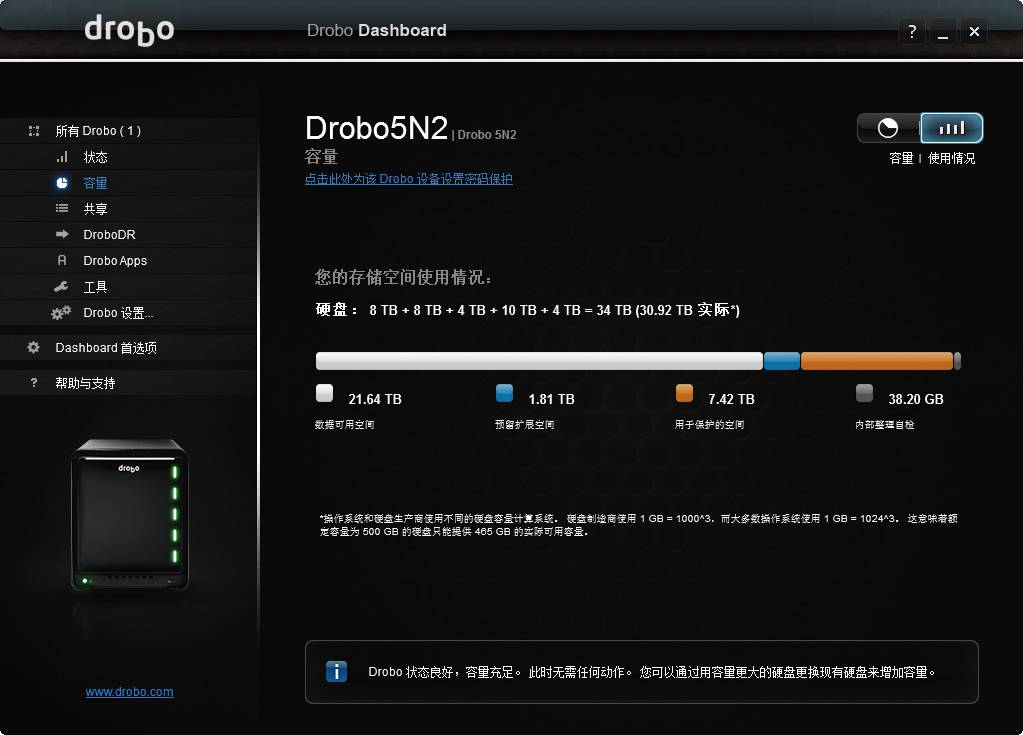
Task: Open Drobo 设置 settings
Action: (x=129, y=313)
